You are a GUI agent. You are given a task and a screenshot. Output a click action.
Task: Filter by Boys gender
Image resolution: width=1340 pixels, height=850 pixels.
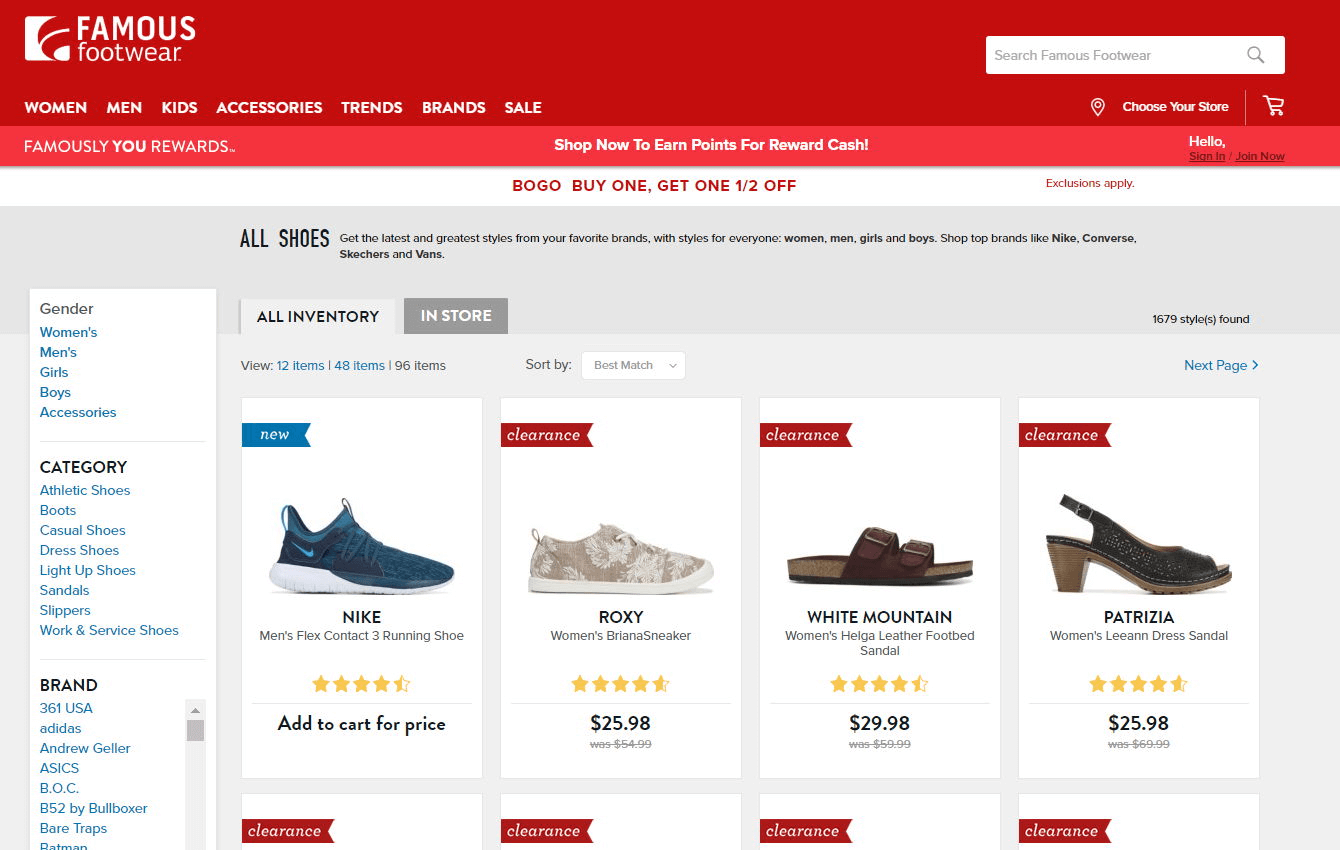tap(55, 392)
